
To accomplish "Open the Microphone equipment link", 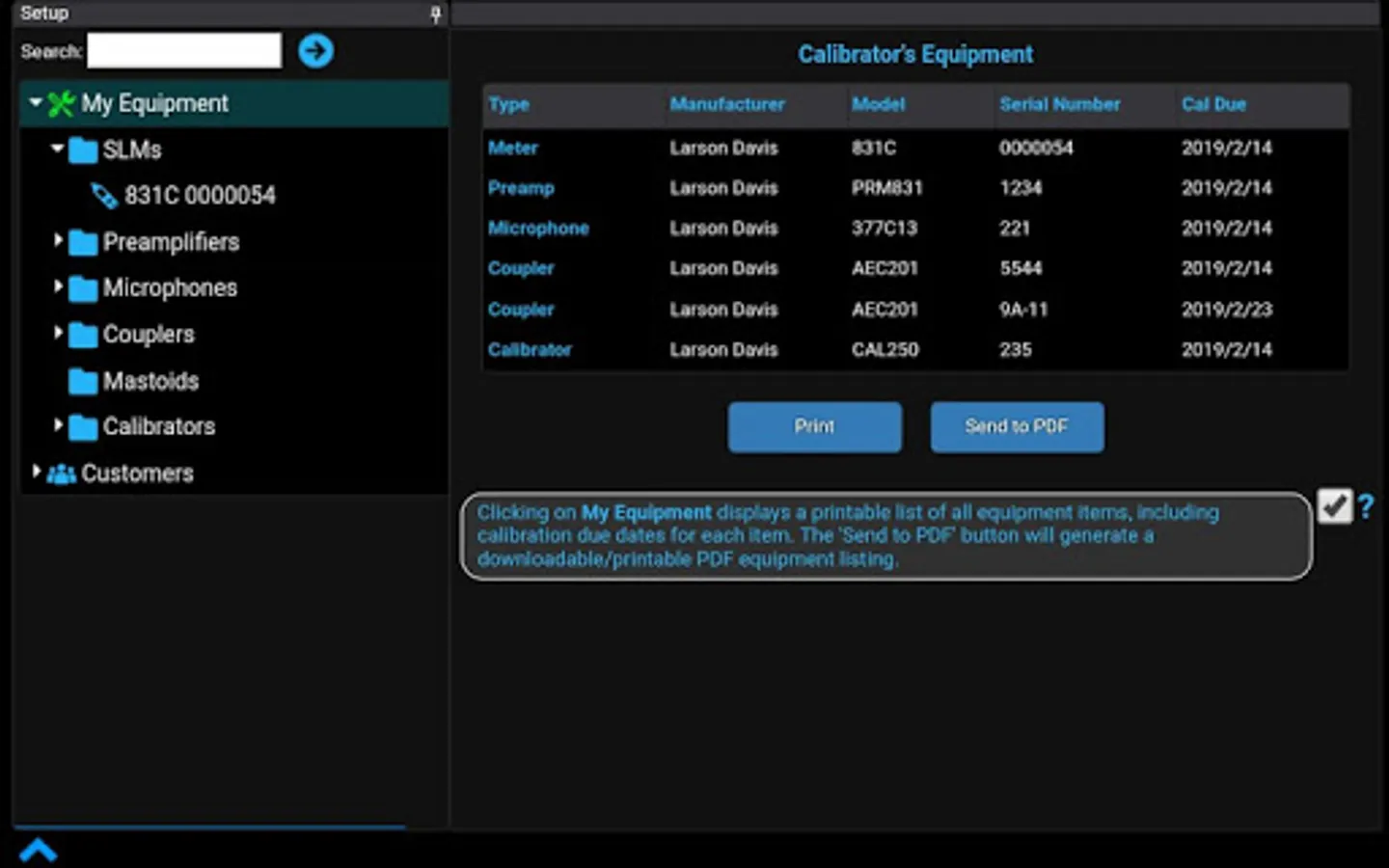I will click(x=538, y=229).
